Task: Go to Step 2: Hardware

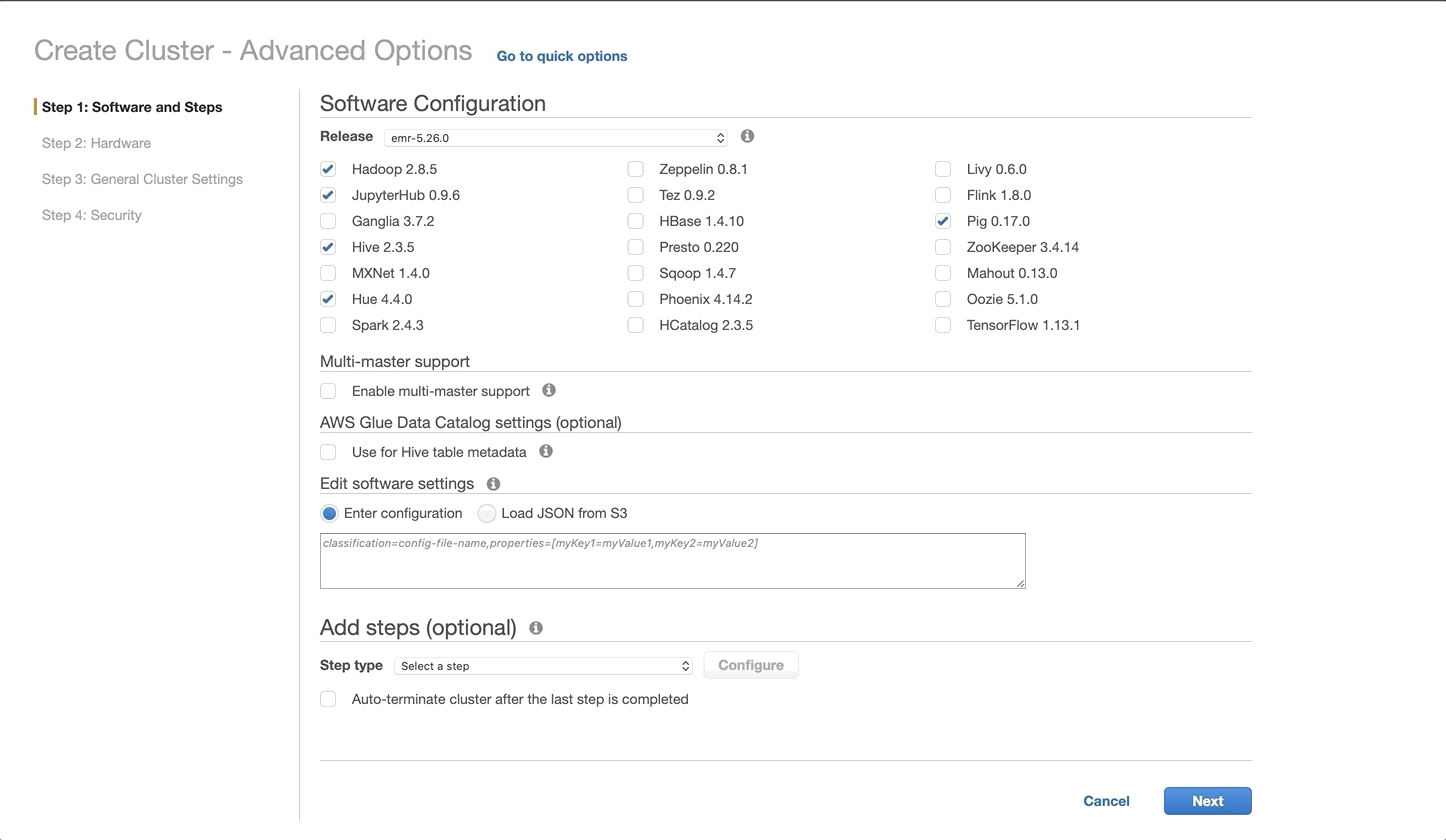Action: click(96, 143)
